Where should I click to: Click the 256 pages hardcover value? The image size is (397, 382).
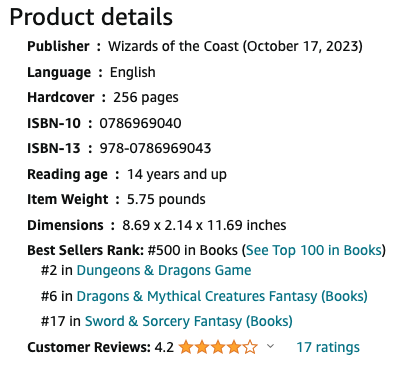point(146,97)
